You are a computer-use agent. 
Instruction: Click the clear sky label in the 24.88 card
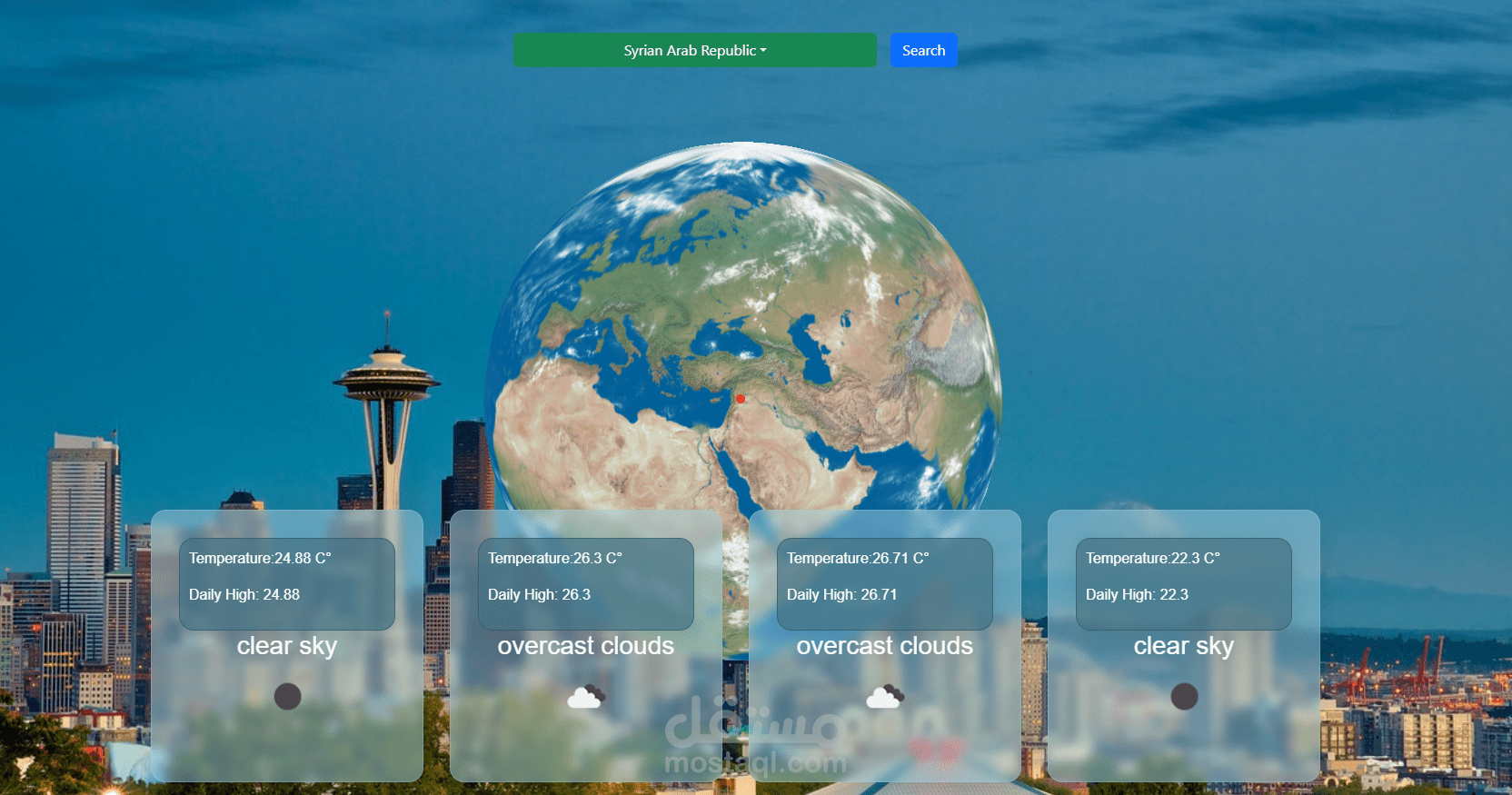(287, 646)
